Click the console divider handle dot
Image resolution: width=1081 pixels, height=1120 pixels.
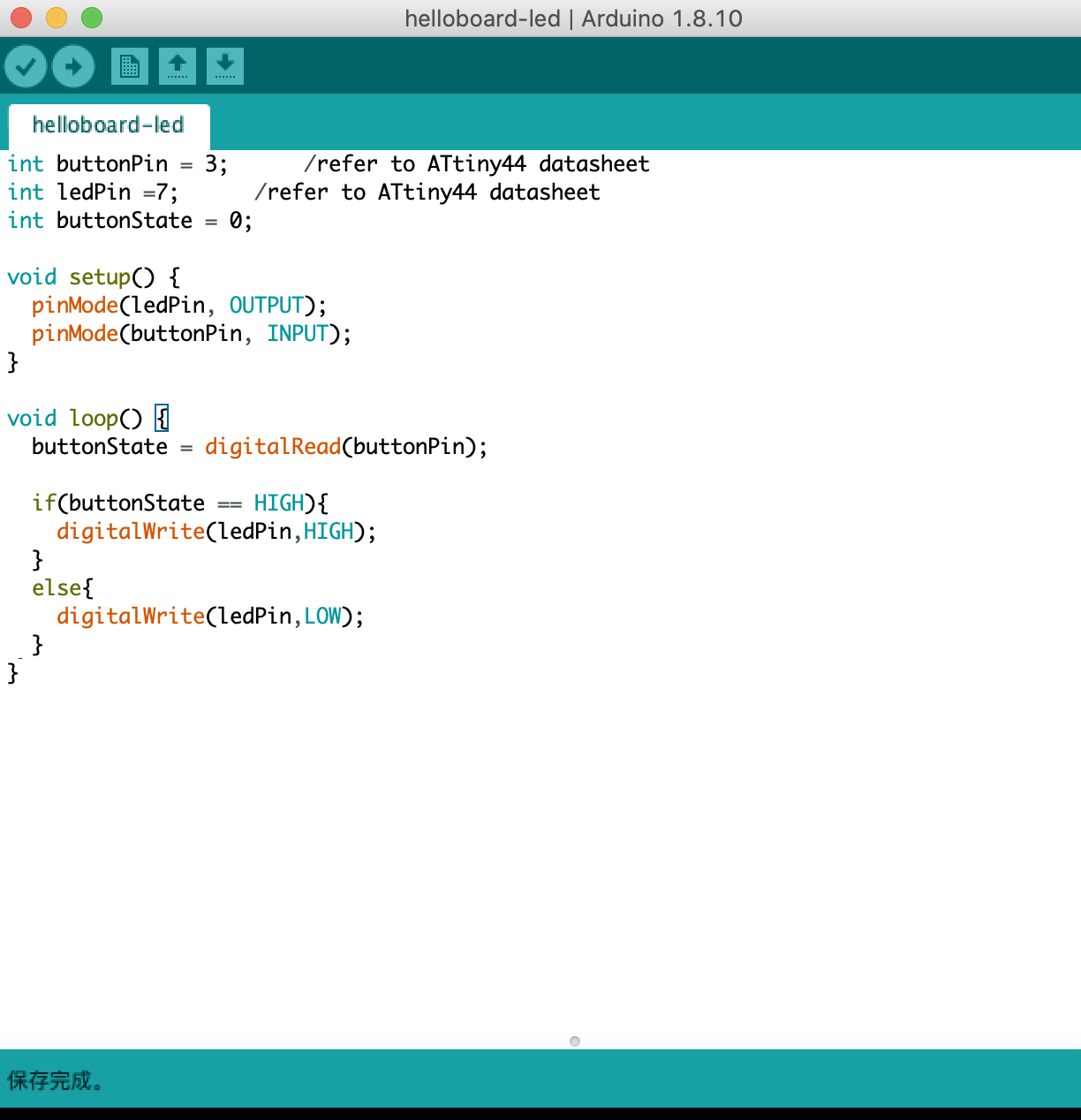[x=575, y=1041]
